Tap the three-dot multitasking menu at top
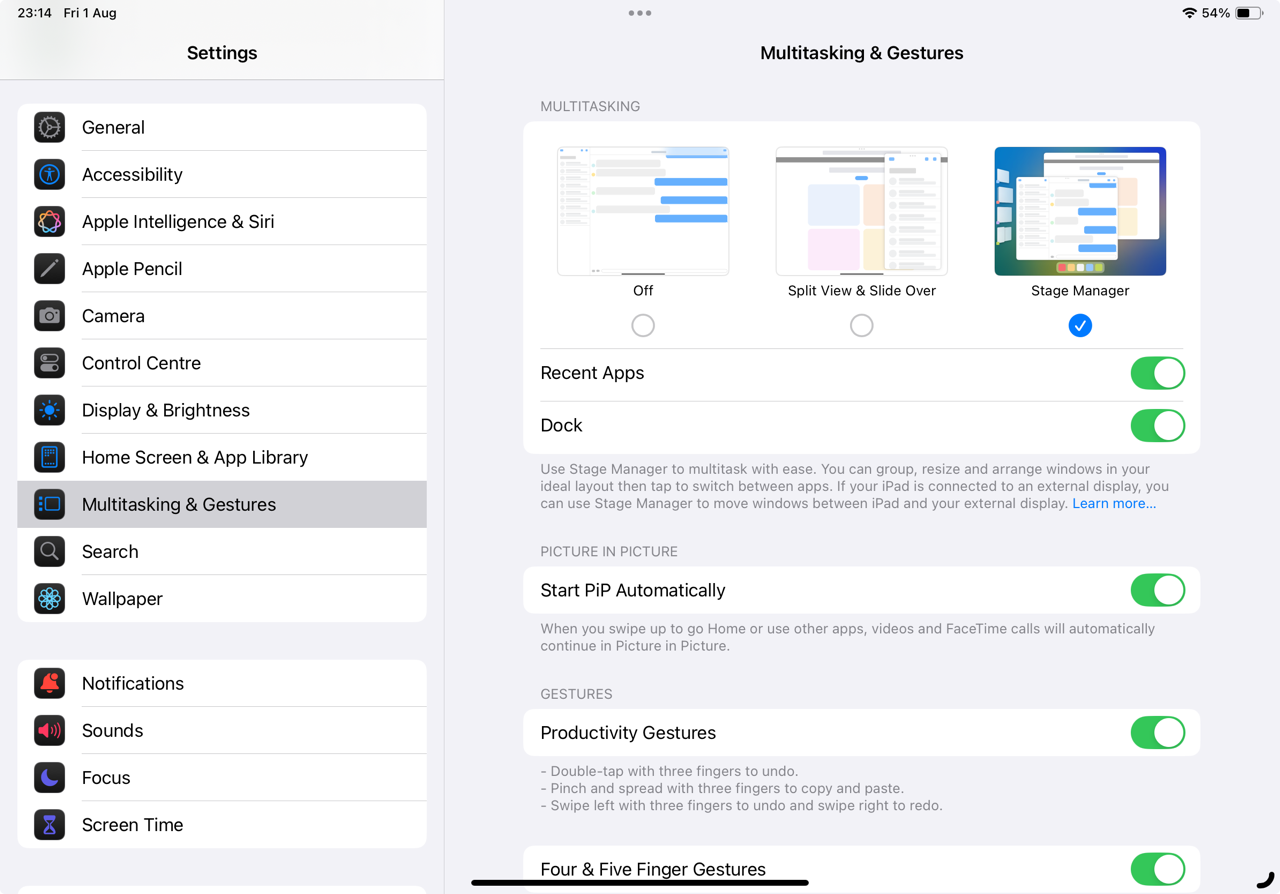The height and width of the screenshot is (894, 1280). 640,13
